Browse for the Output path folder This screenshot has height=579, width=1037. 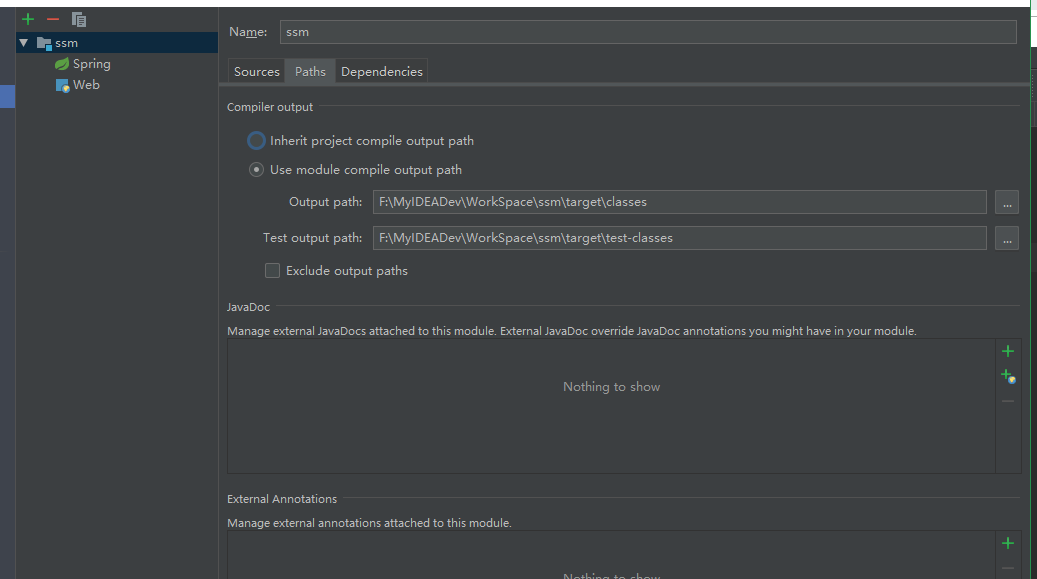click(1007, 203)
